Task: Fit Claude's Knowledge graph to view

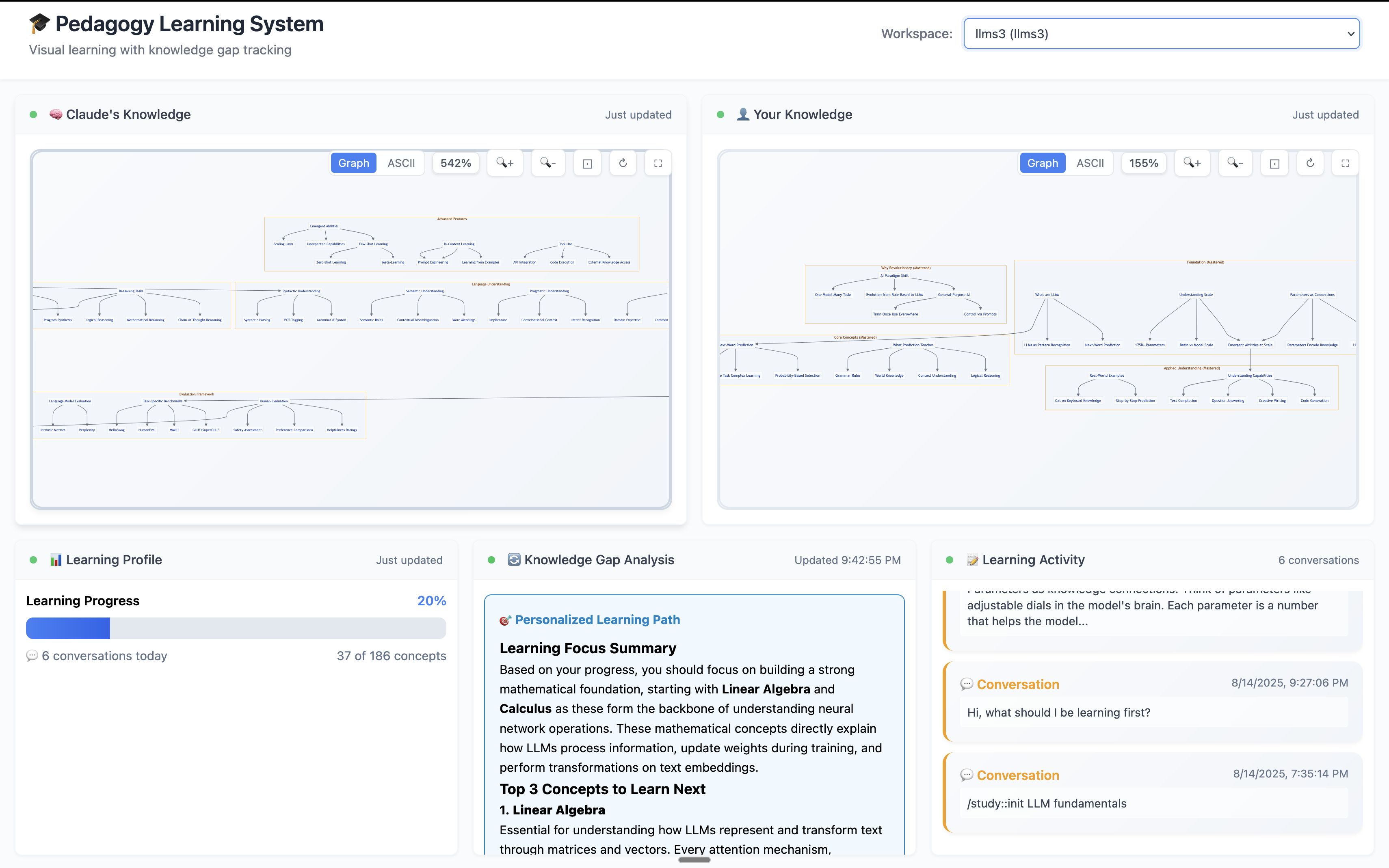Action: 587,163
